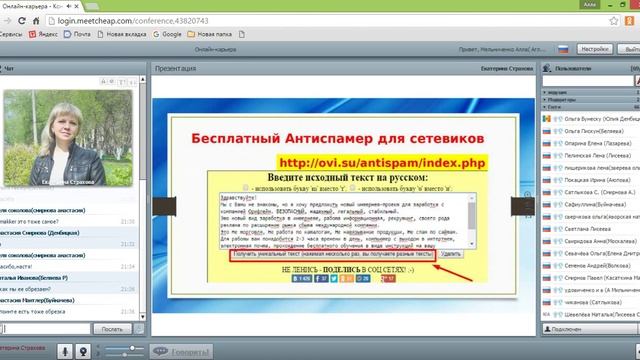Click the Презентация panel title
The width and height of the screenshot is (640, 360).
[175, 68]
